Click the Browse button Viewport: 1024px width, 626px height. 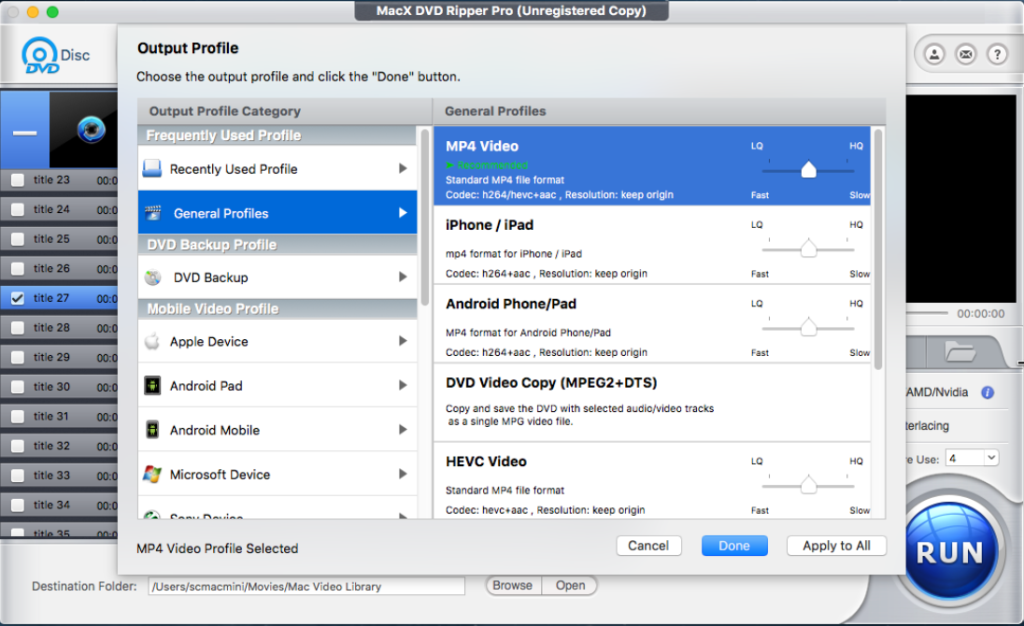coord(513,586)
